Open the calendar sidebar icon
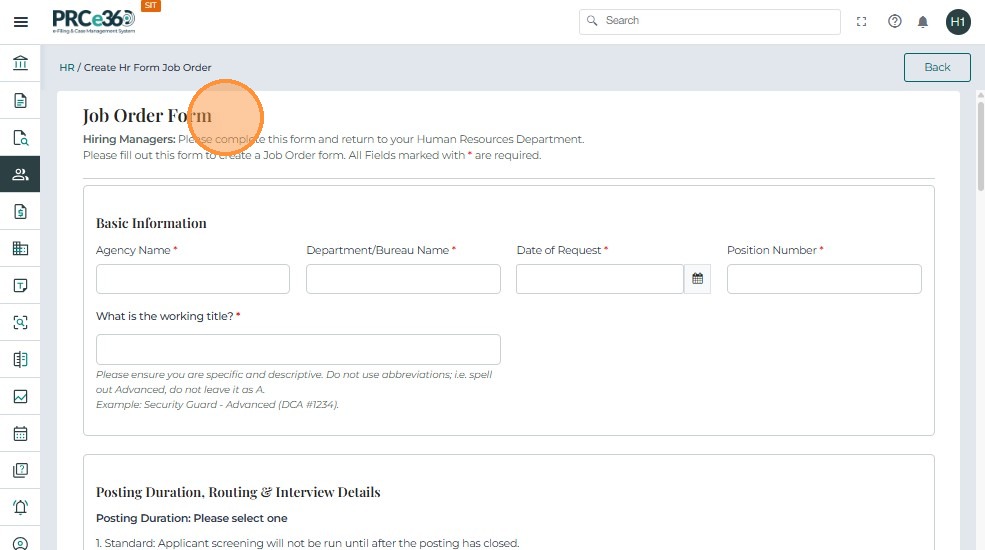Screen dimensions: 985x550 click(20, 434)
